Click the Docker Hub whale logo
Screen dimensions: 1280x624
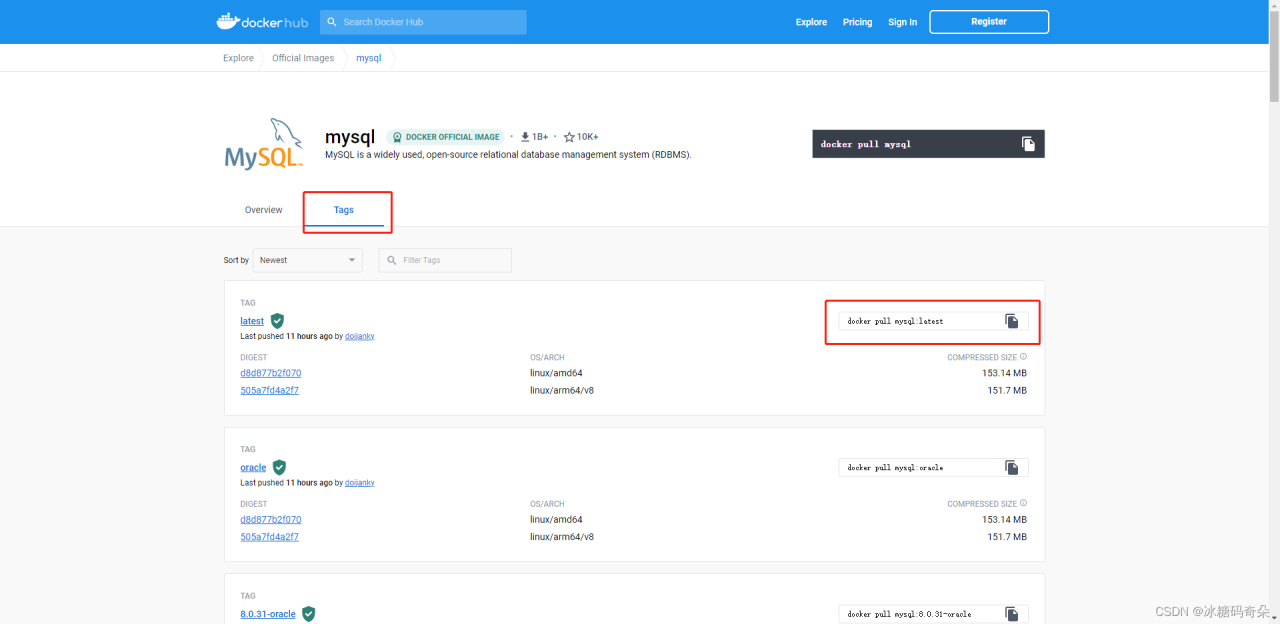[229, 20]
